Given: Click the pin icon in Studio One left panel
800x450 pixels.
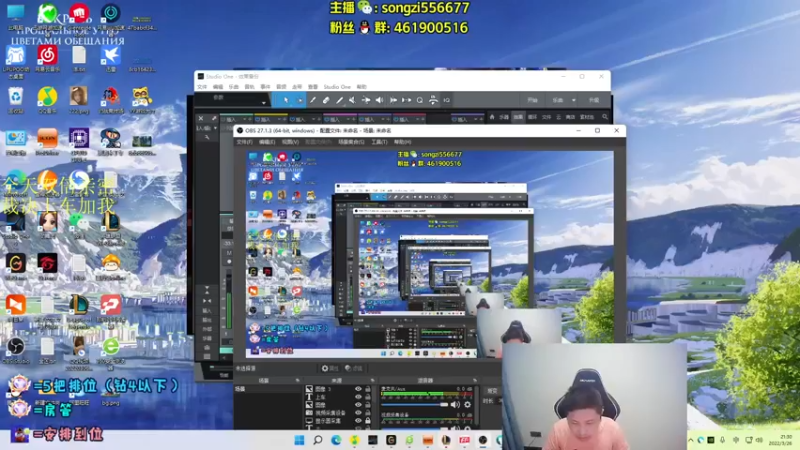Looking at the screenshot, I should [x=214, y=118].
